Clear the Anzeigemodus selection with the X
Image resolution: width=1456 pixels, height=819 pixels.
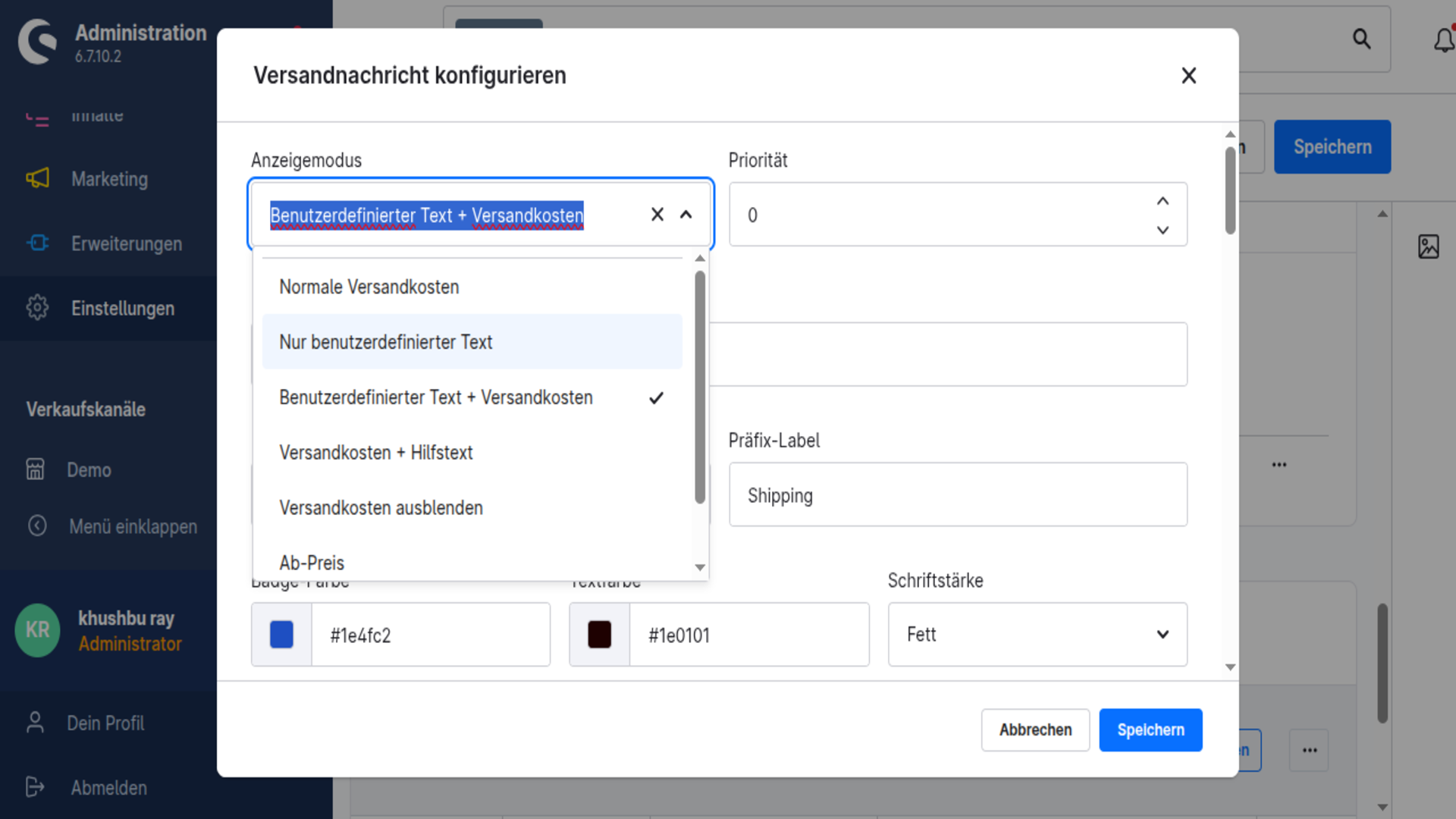[657, 215]
